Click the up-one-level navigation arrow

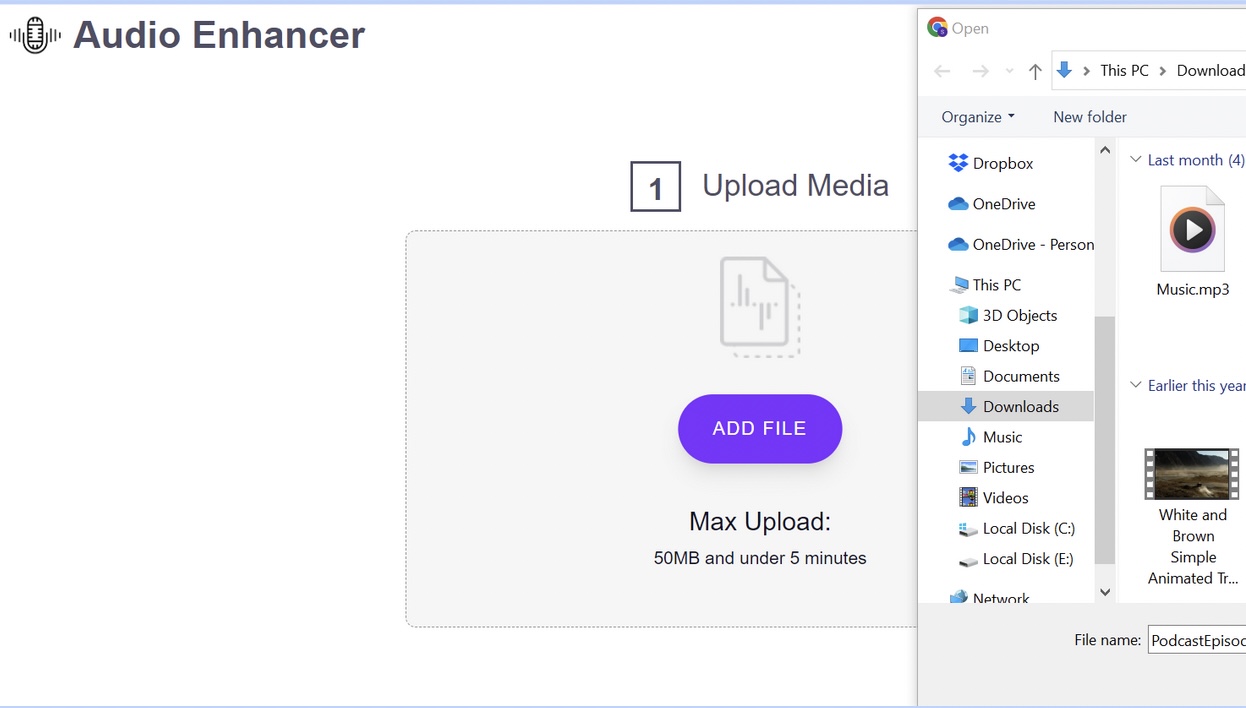(x=1035, y=71)
